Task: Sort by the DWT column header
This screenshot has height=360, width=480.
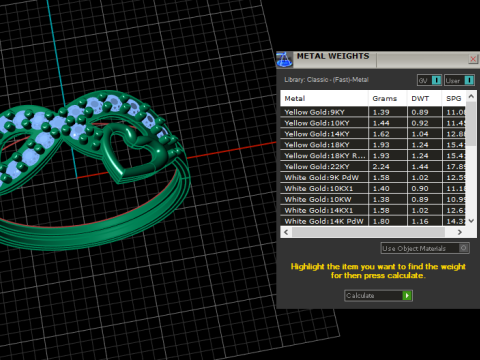Action: 424,98
